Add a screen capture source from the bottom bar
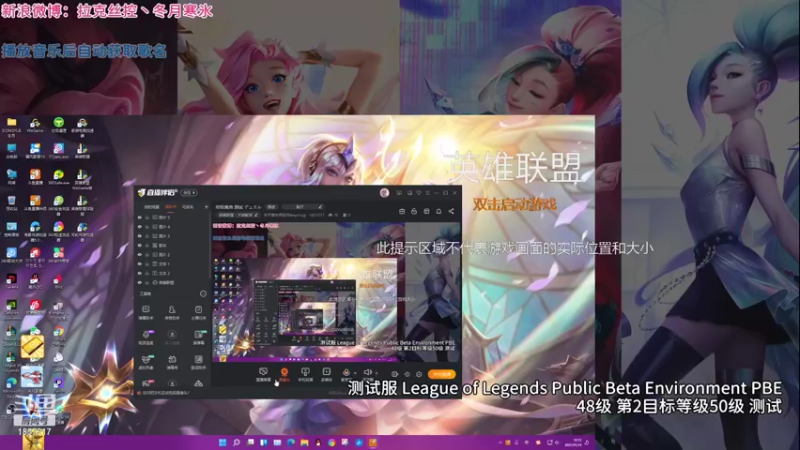 [263, 372]
